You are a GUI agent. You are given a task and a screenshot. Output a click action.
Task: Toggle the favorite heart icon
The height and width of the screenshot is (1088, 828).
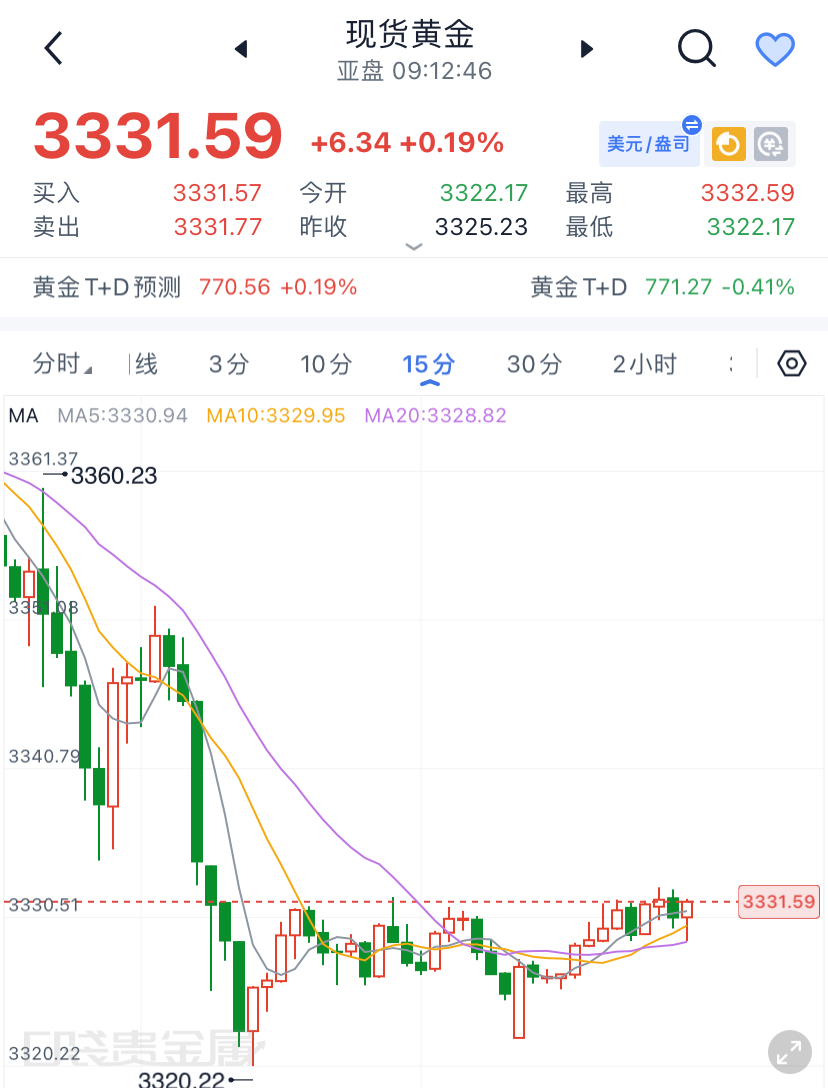[x=775, y=49]
